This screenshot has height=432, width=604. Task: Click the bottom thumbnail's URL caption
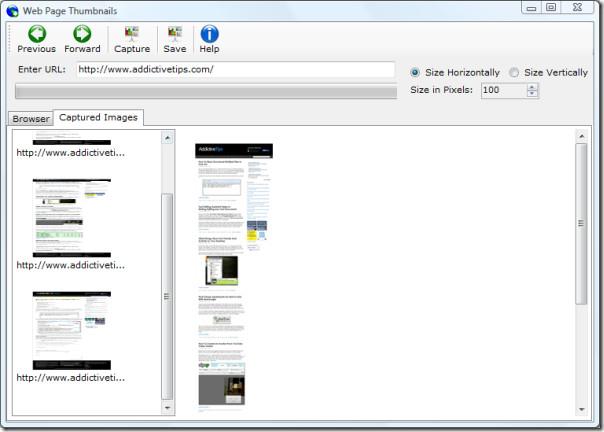(70, 378)
